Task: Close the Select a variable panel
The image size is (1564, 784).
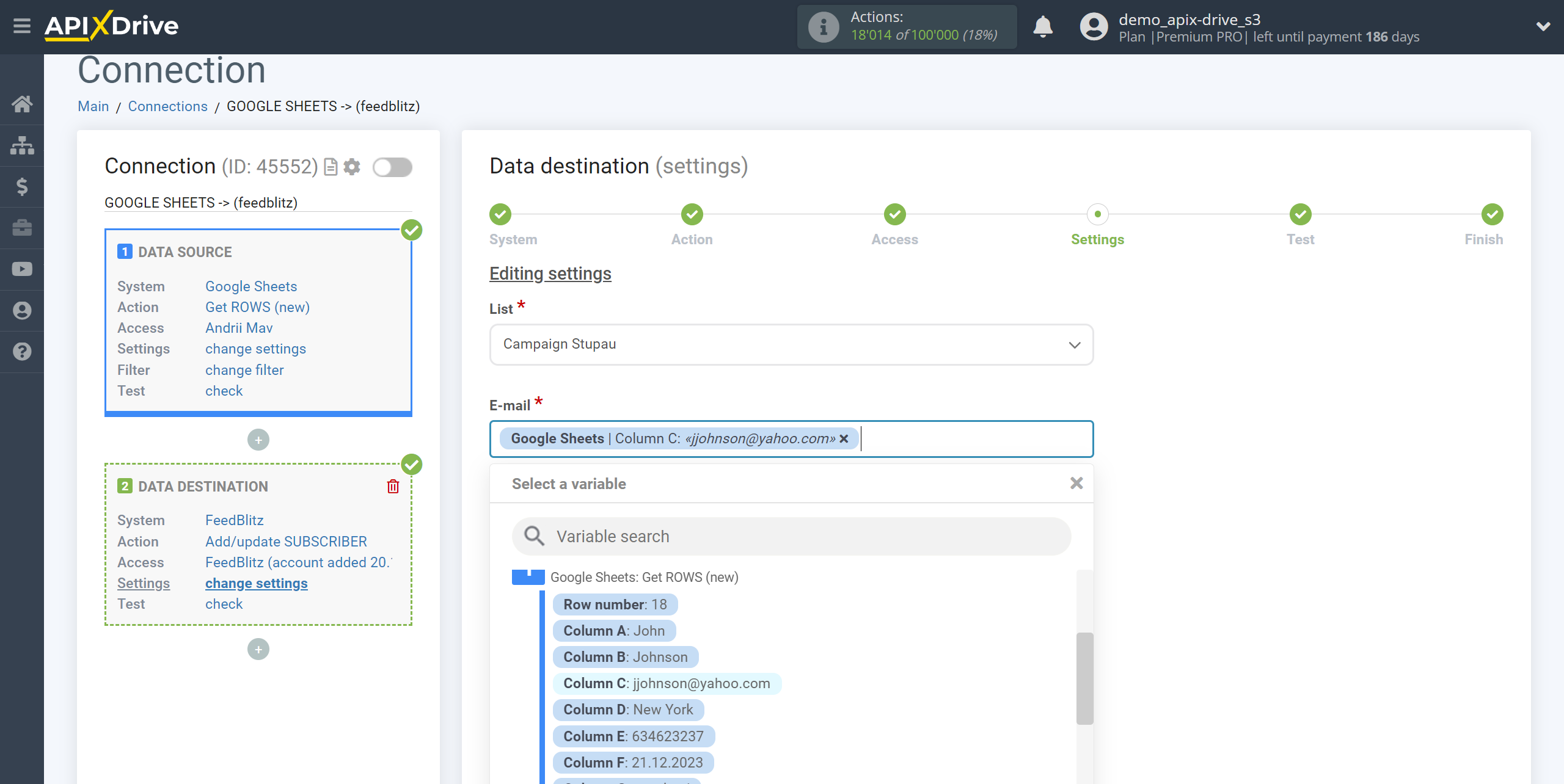Action: pyautogui.click(x=1076, y=483)
